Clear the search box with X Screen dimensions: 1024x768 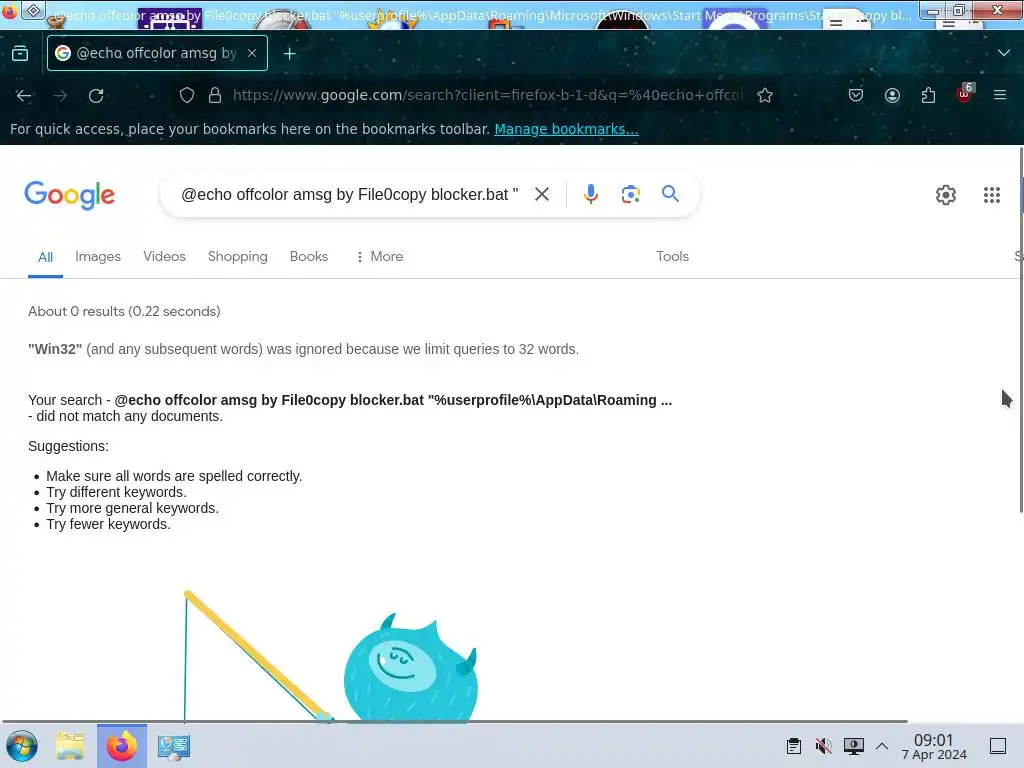(541, 194)
